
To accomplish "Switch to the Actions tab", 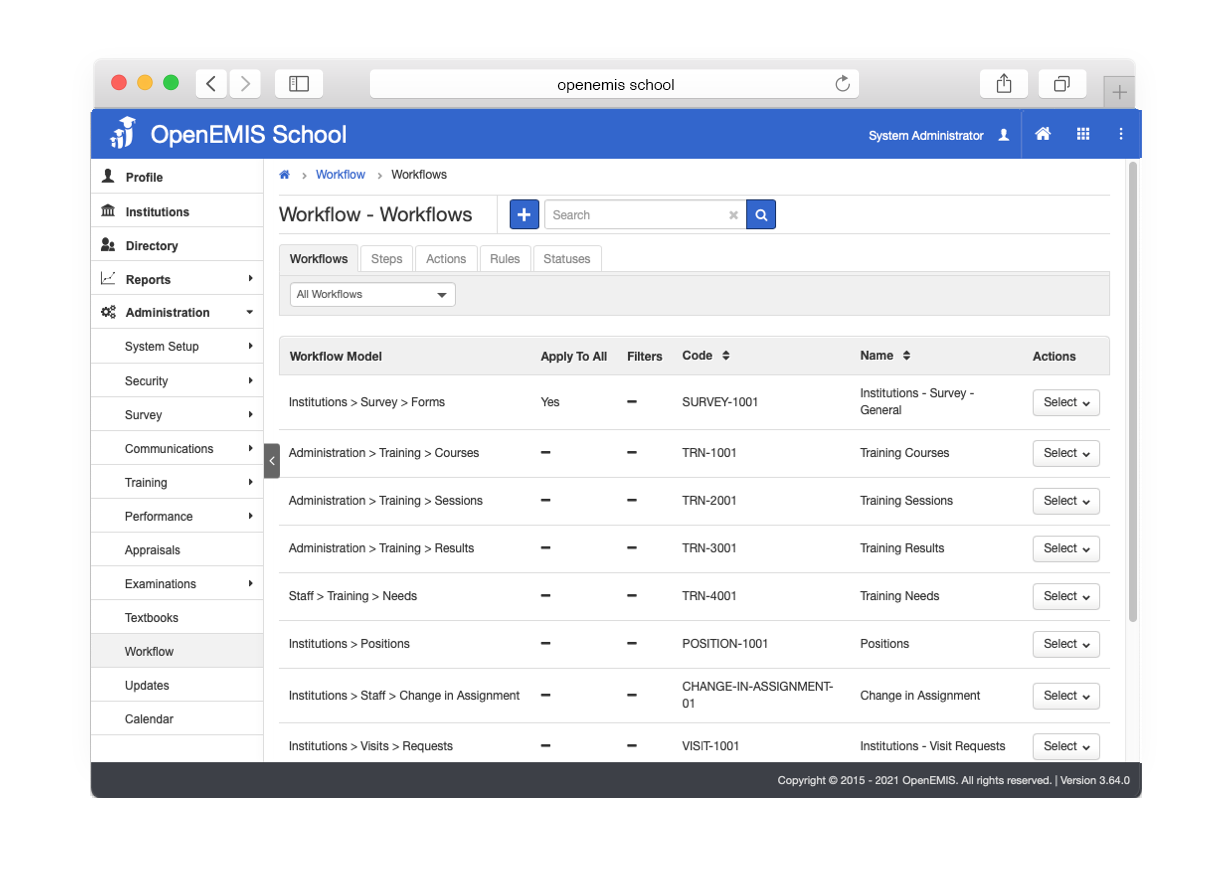I will 446,259.
